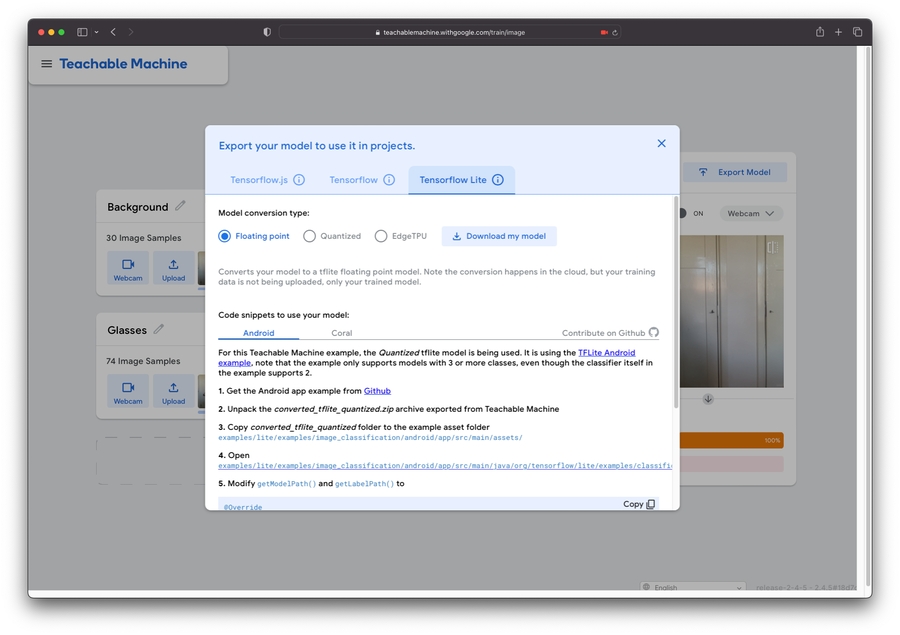Screen dimensions: 900x635
Task: Click the Tensorflow.js info icon
Action: coord(299,180)
